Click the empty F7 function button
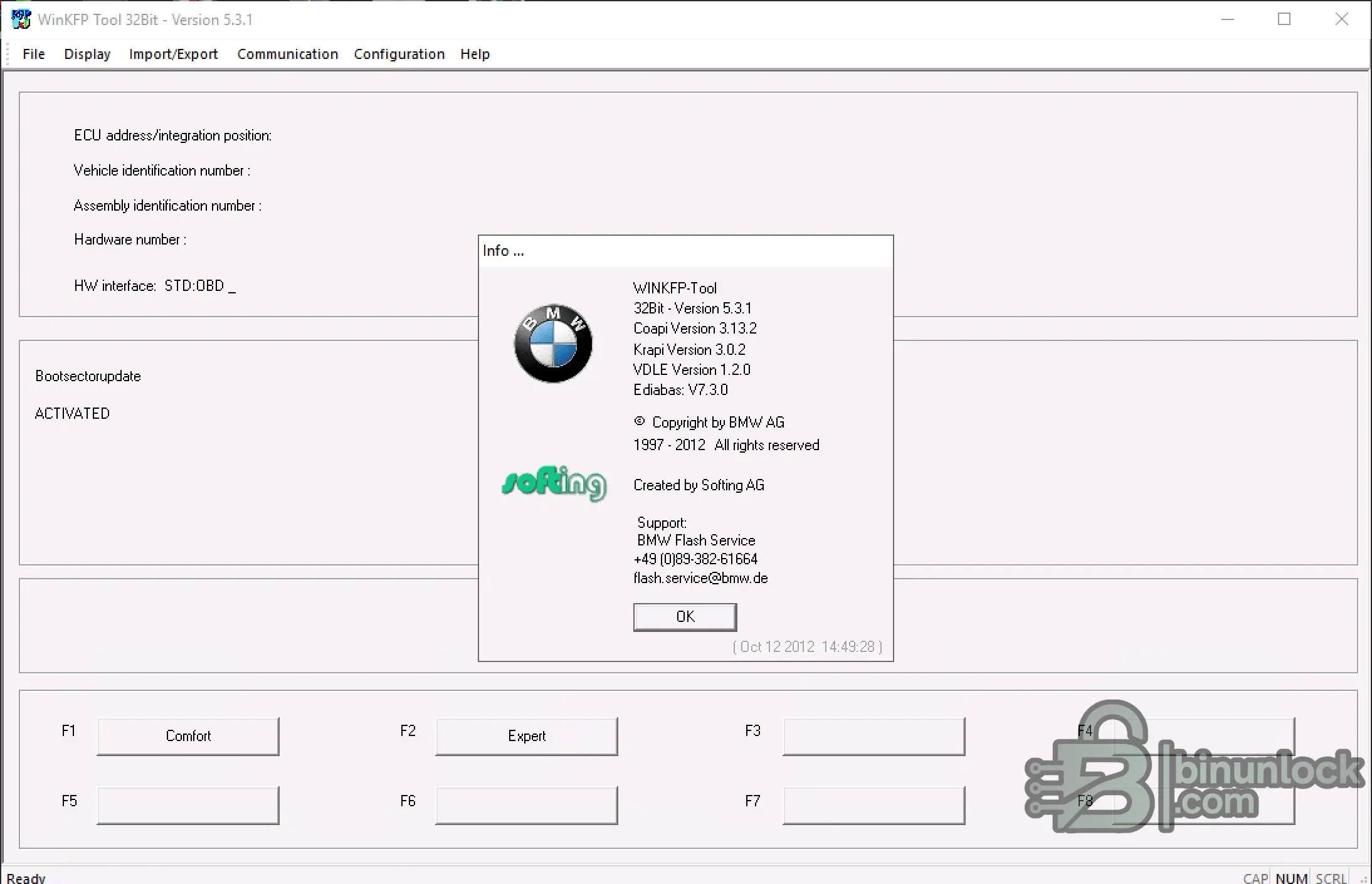The image size is (1372, 884). point(874,805)
